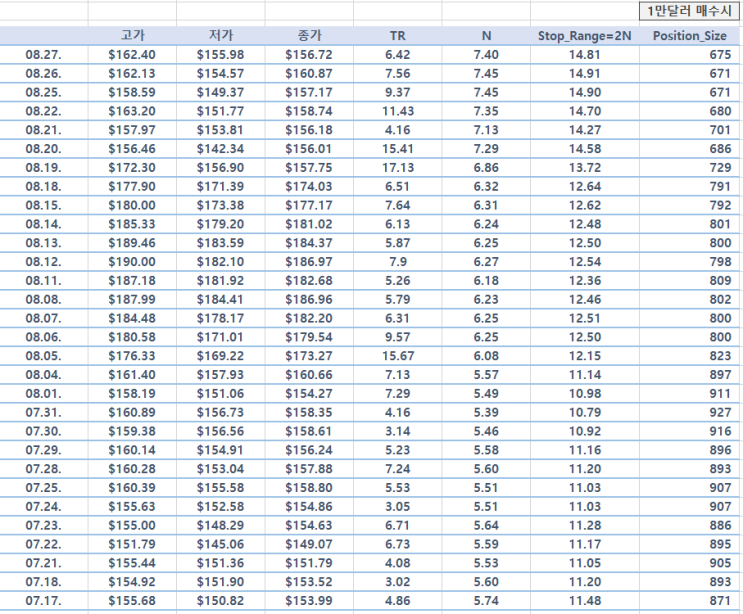Click the N value 7.40
This screenshot has width=743, height=614.
pyautogui.click(x=486, y=55)
